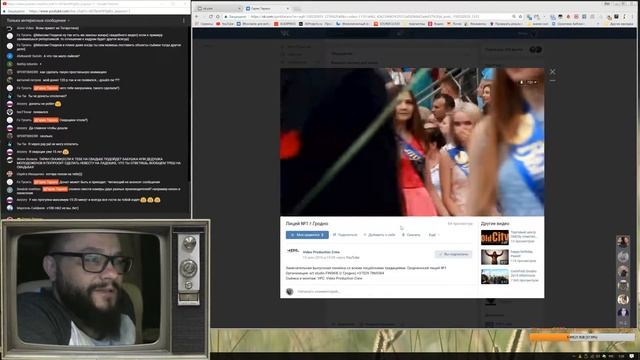Open a new browser tab

coord(297,9)
